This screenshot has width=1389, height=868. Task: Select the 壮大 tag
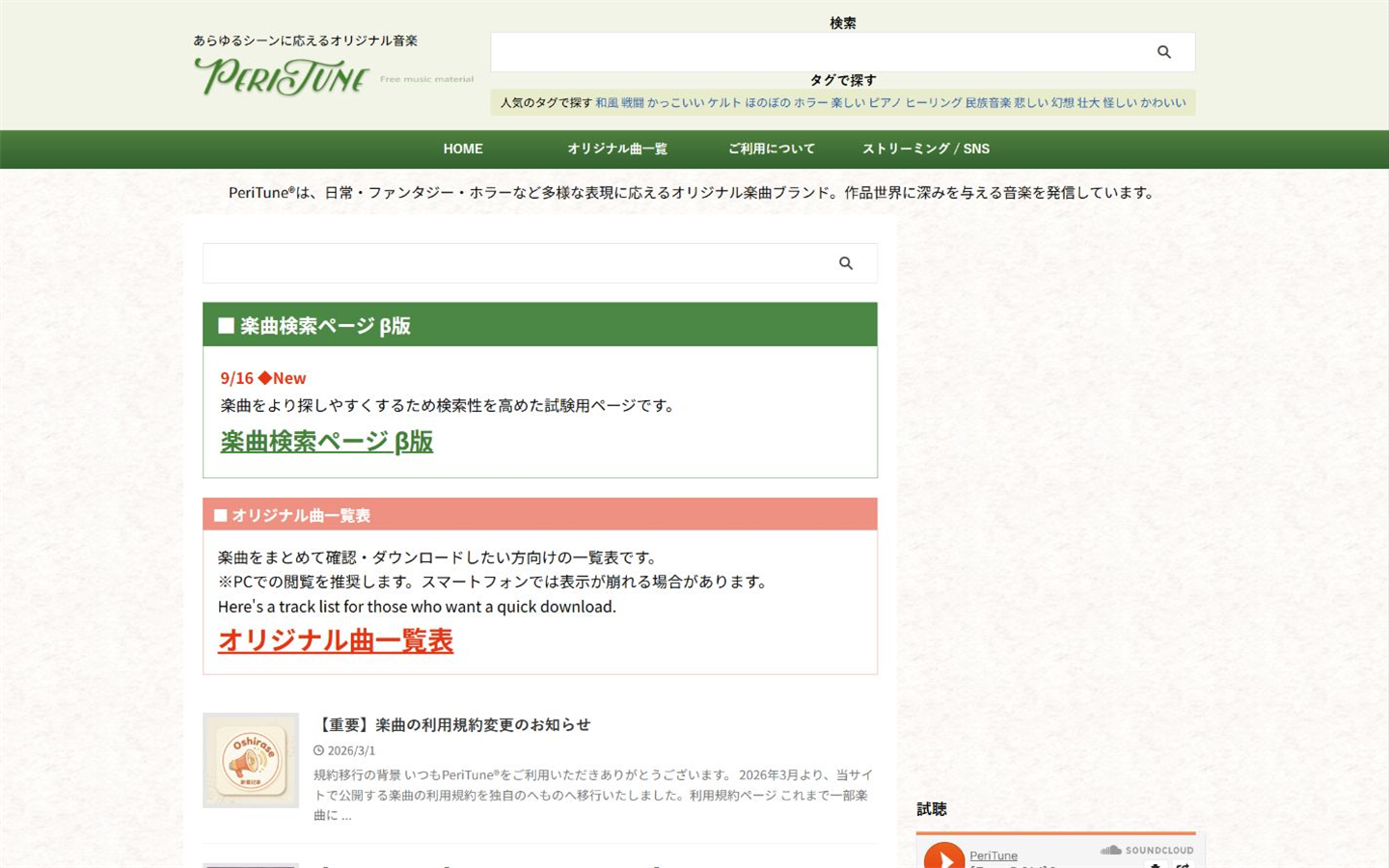click(x=1088, y=102)
